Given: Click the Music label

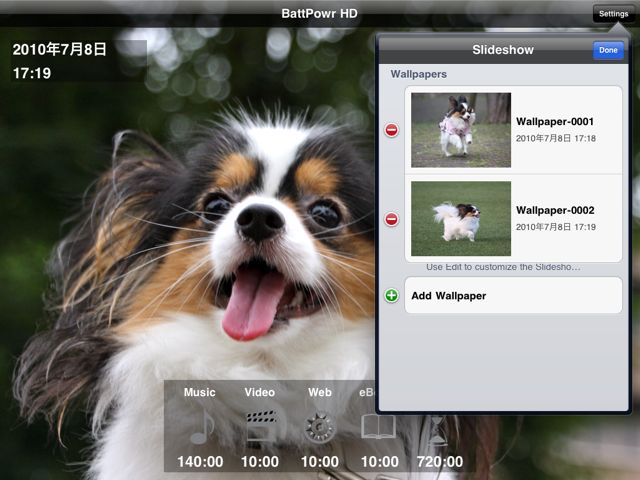Looking at the screenshot, I should click(x=200, y=392).
